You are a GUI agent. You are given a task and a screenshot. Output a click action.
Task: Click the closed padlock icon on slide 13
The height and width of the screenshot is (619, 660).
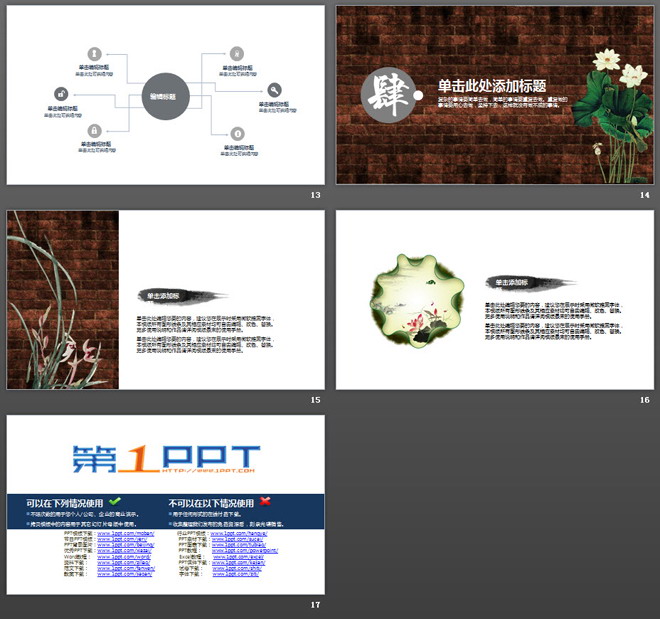pyautogui.click(x=94, y=131)
